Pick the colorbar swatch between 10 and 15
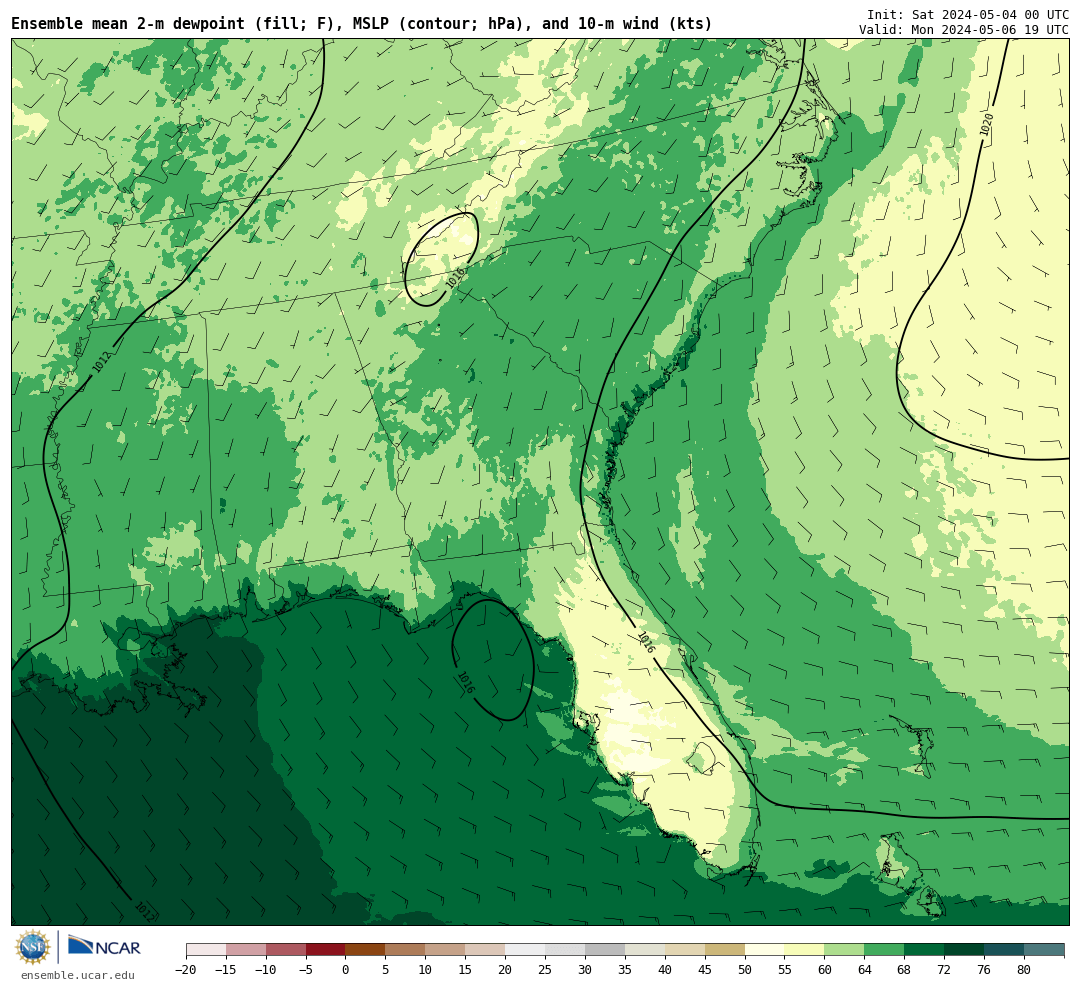This screenshot has width=1080, height=988. point(445,950)
